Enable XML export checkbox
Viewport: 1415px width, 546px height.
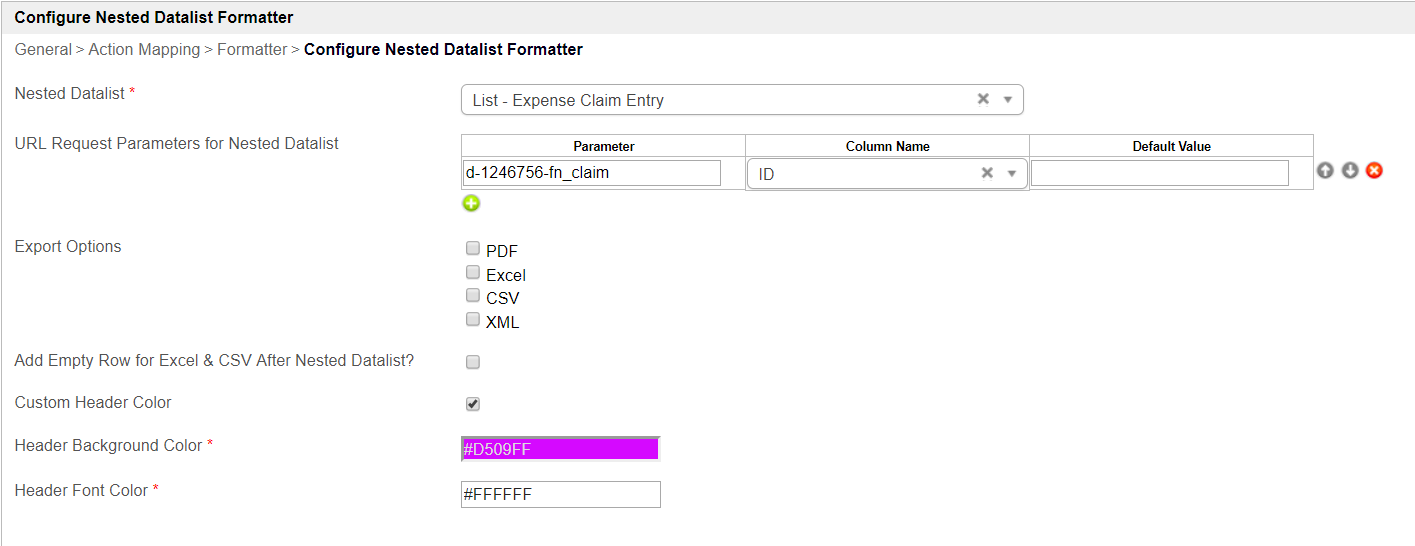coord(473,320)
